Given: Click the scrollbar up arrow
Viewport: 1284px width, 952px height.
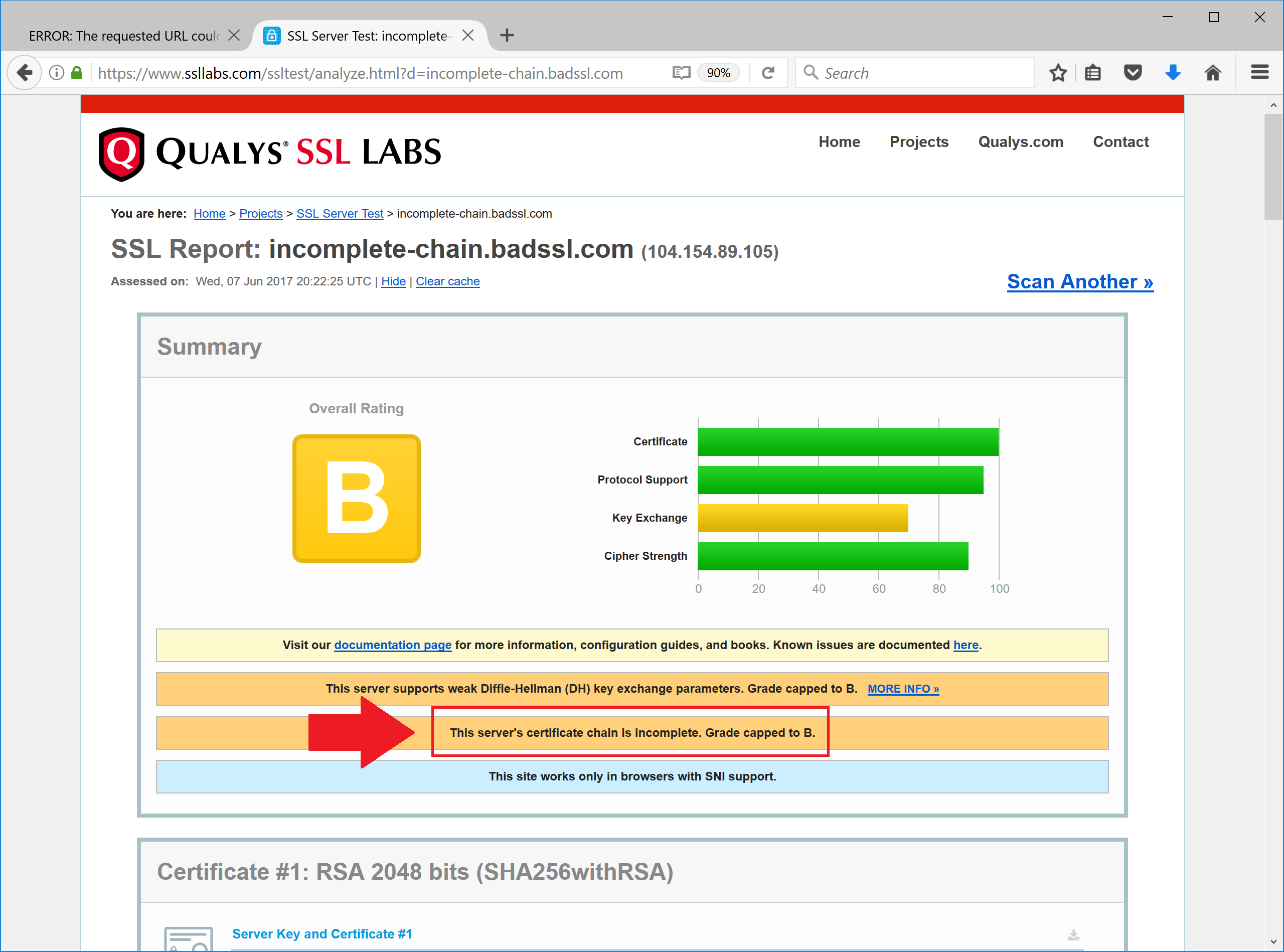Looking at the screenshot, I should [x=1273, y=105].
